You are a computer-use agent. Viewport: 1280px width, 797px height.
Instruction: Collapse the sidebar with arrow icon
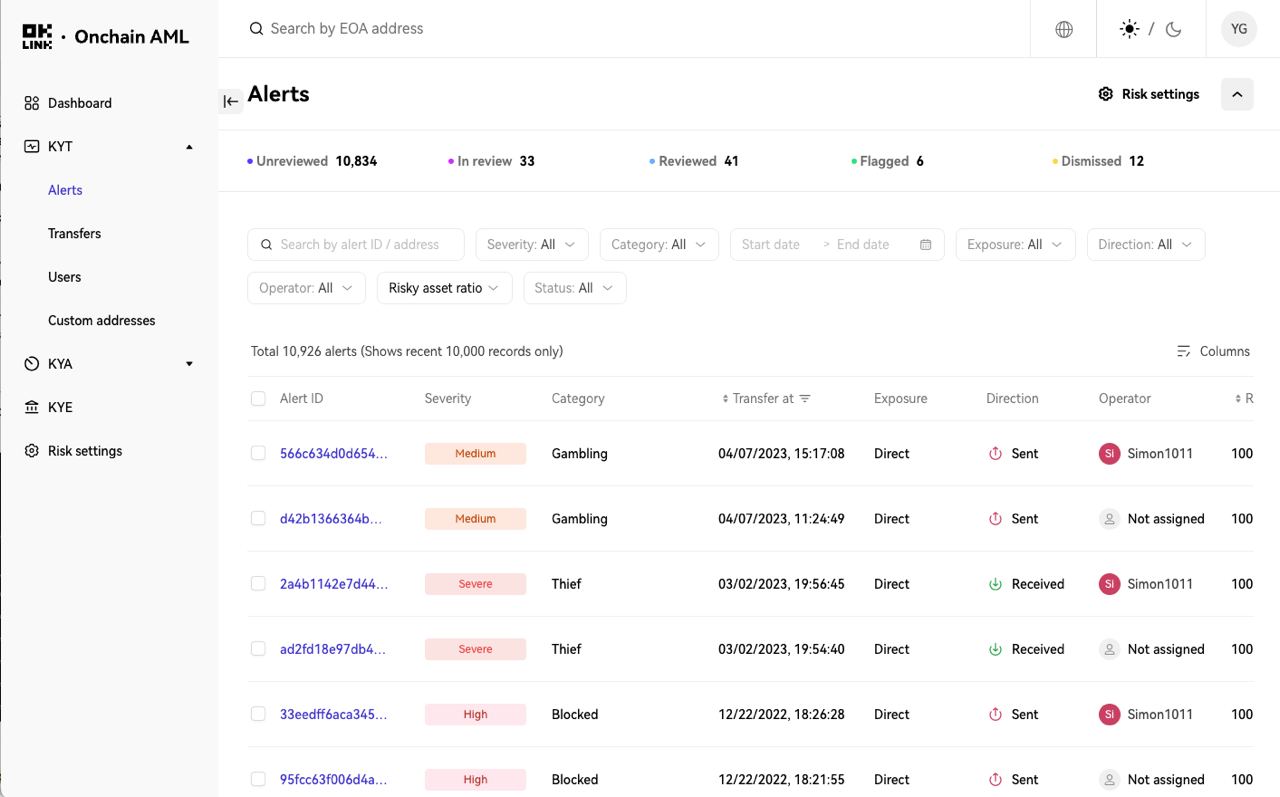click(231, 101)
